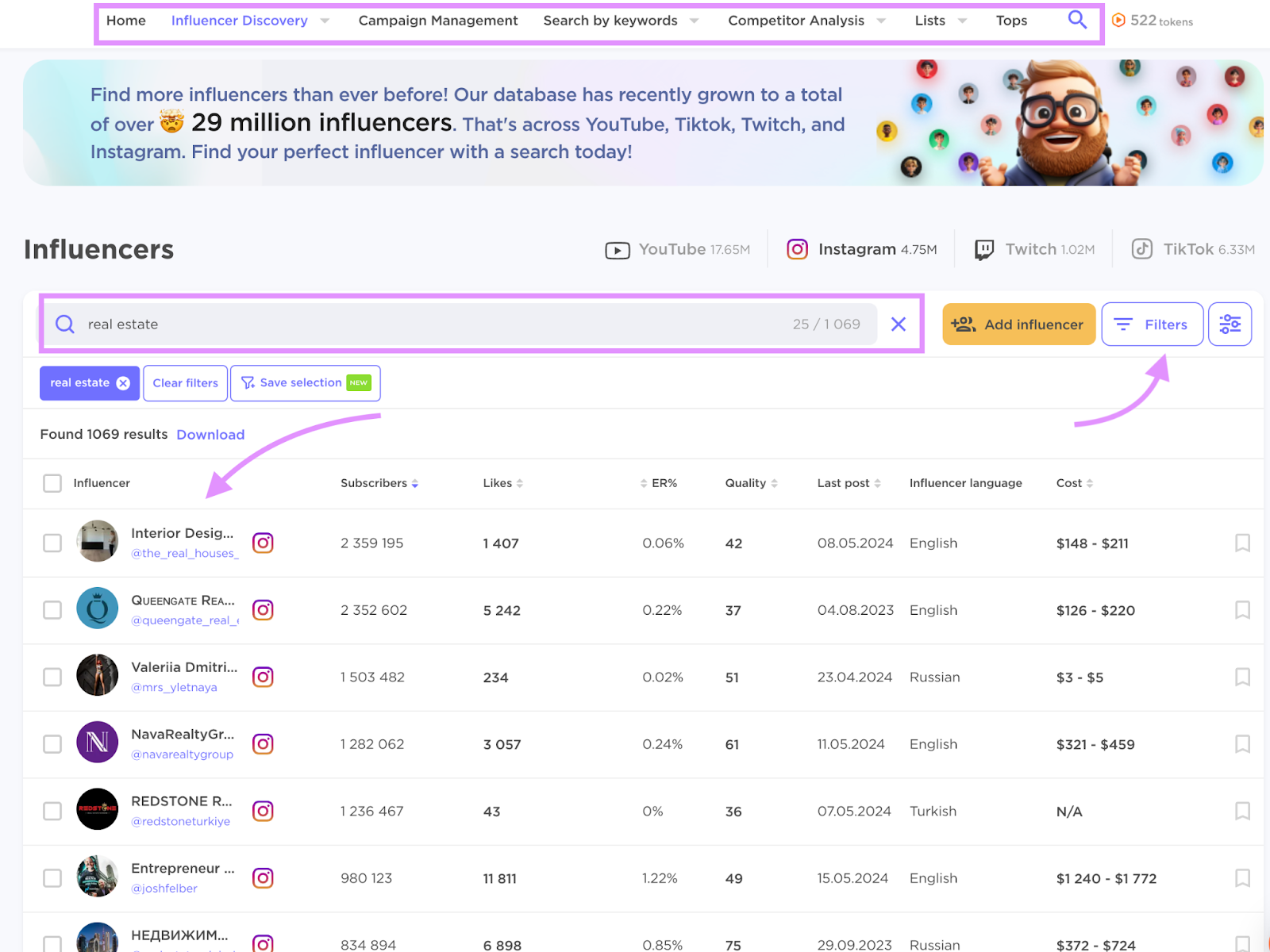Open the @navarealtygroup profile link

coord(183,754)
